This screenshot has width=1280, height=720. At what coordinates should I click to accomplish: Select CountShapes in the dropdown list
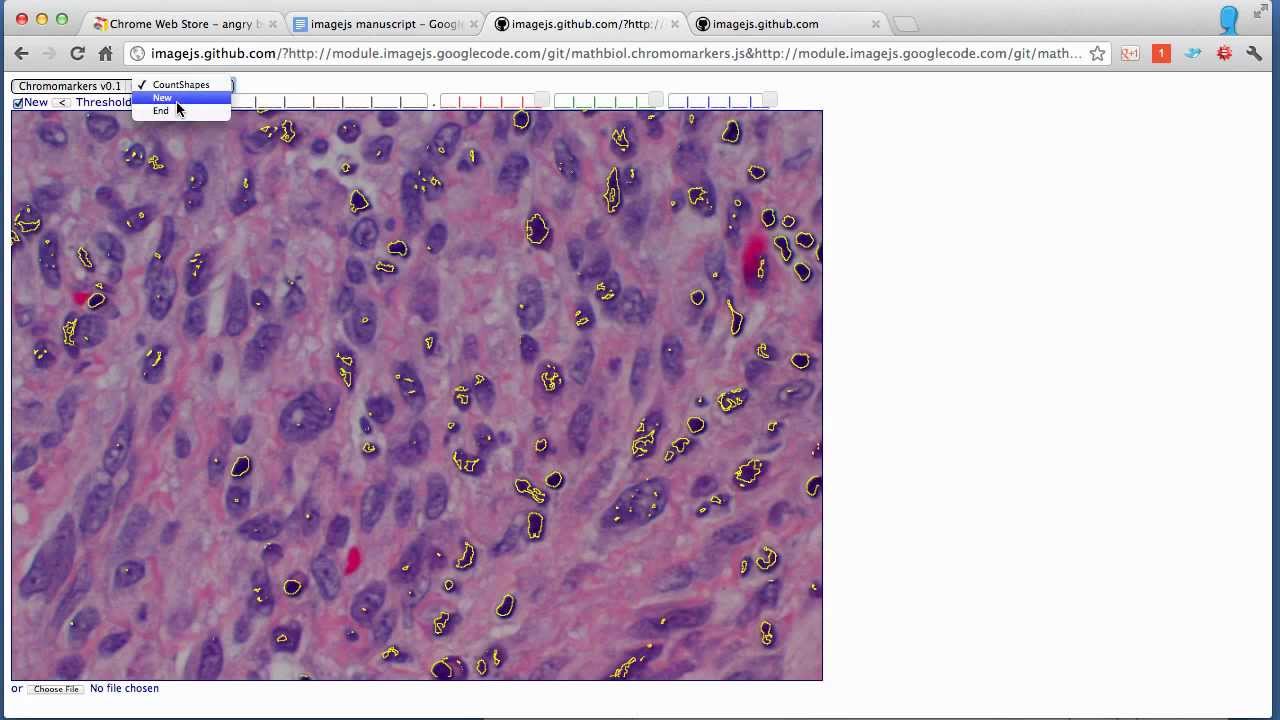(x=181, y=85)
